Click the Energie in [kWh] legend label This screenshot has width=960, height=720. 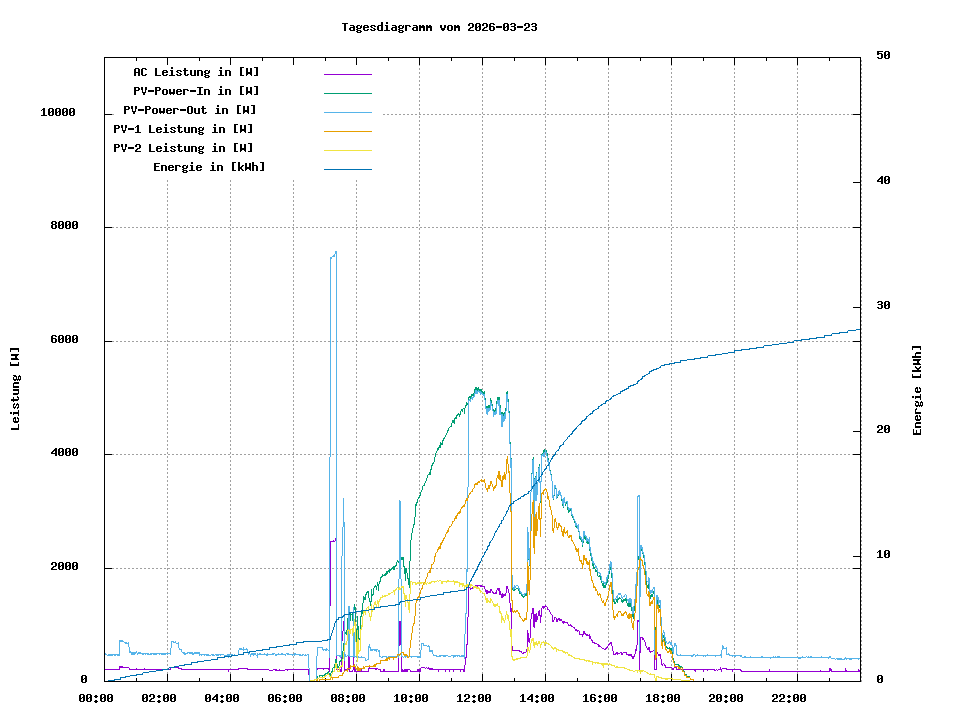(209, 167)
